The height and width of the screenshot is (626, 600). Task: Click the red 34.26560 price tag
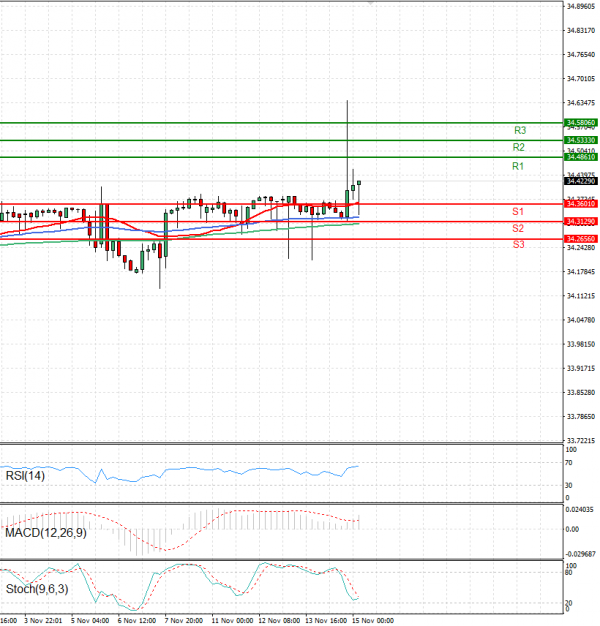click(x=581, y=239)
